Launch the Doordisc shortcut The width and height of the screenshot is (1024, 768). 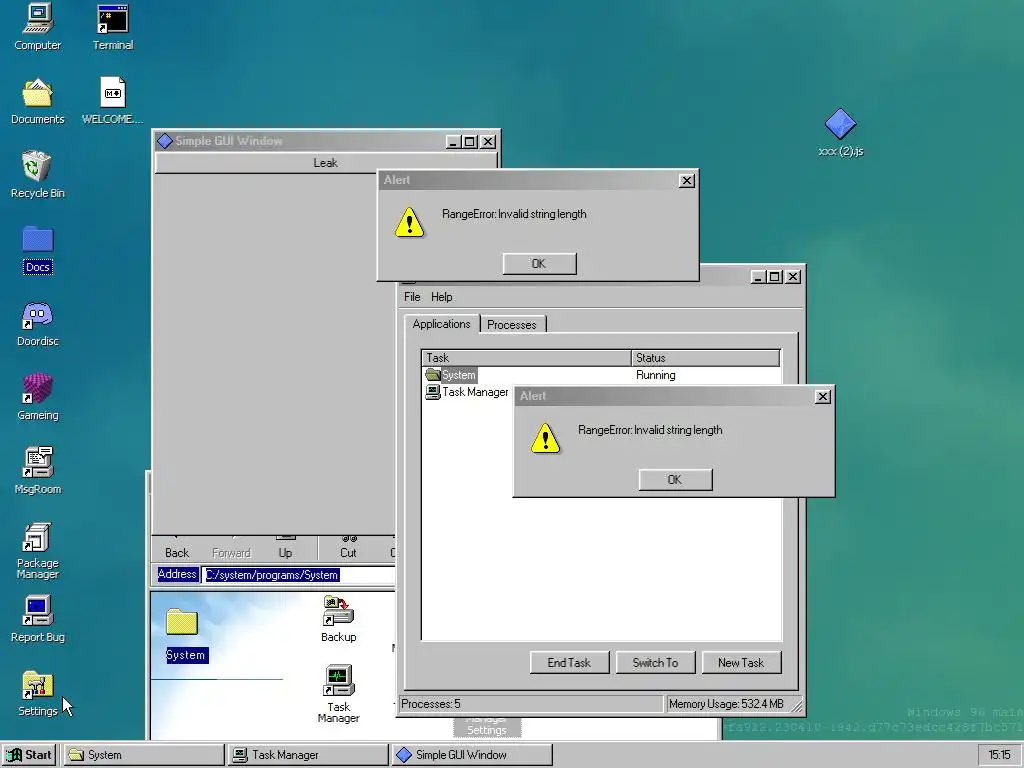click(37, 324)
